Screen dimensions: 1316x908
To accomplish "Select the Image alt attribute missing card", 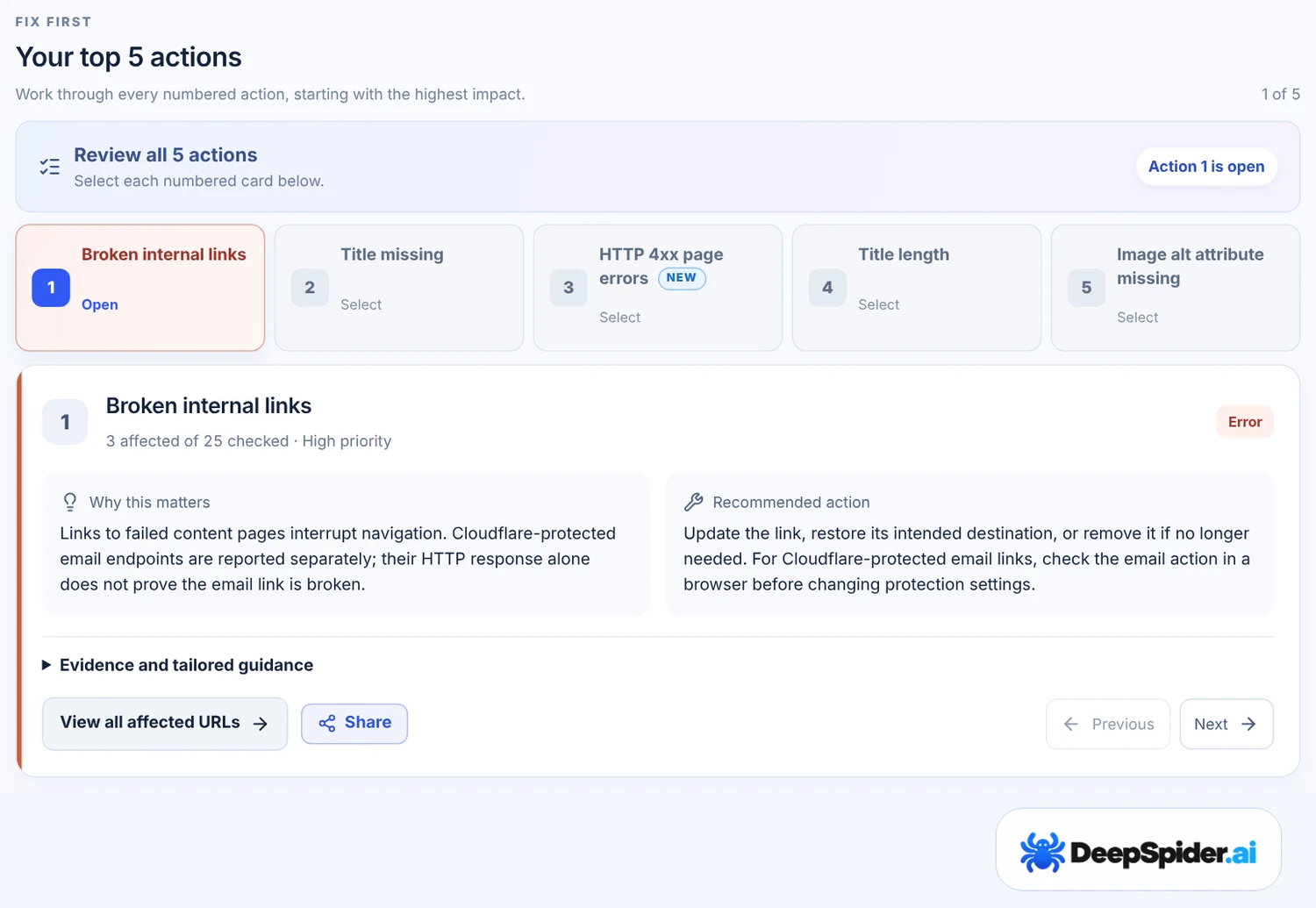I will [1176, 288].
